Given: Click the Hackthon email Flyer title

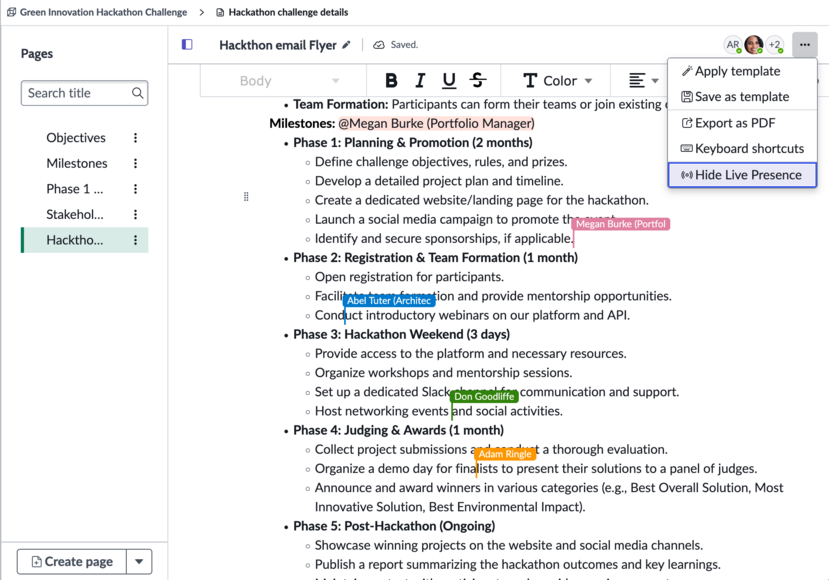Looking at the screenshot, I should [278, 45].
